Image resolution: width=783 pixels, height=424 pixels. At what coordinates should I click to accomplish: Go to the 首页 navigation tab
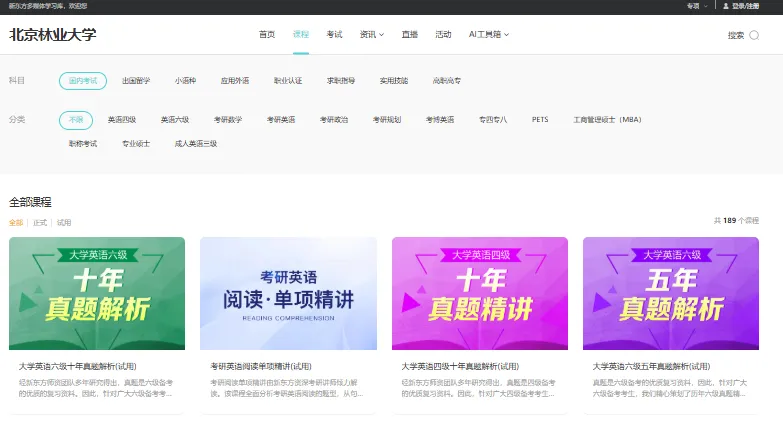(267, 35)
